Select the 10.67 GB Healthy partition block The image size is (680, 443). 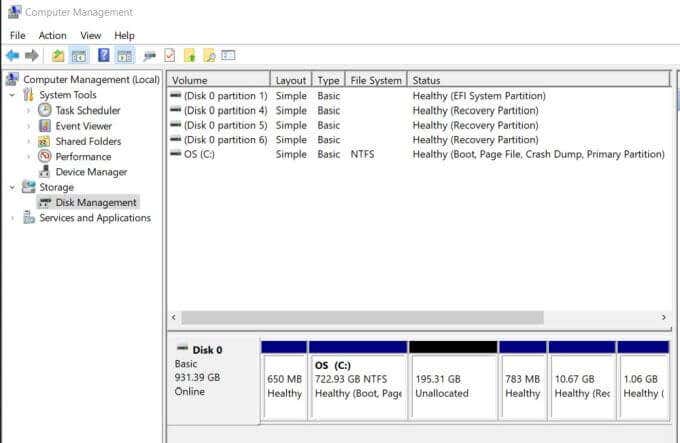pyautogui.click(x=582, y=381)
